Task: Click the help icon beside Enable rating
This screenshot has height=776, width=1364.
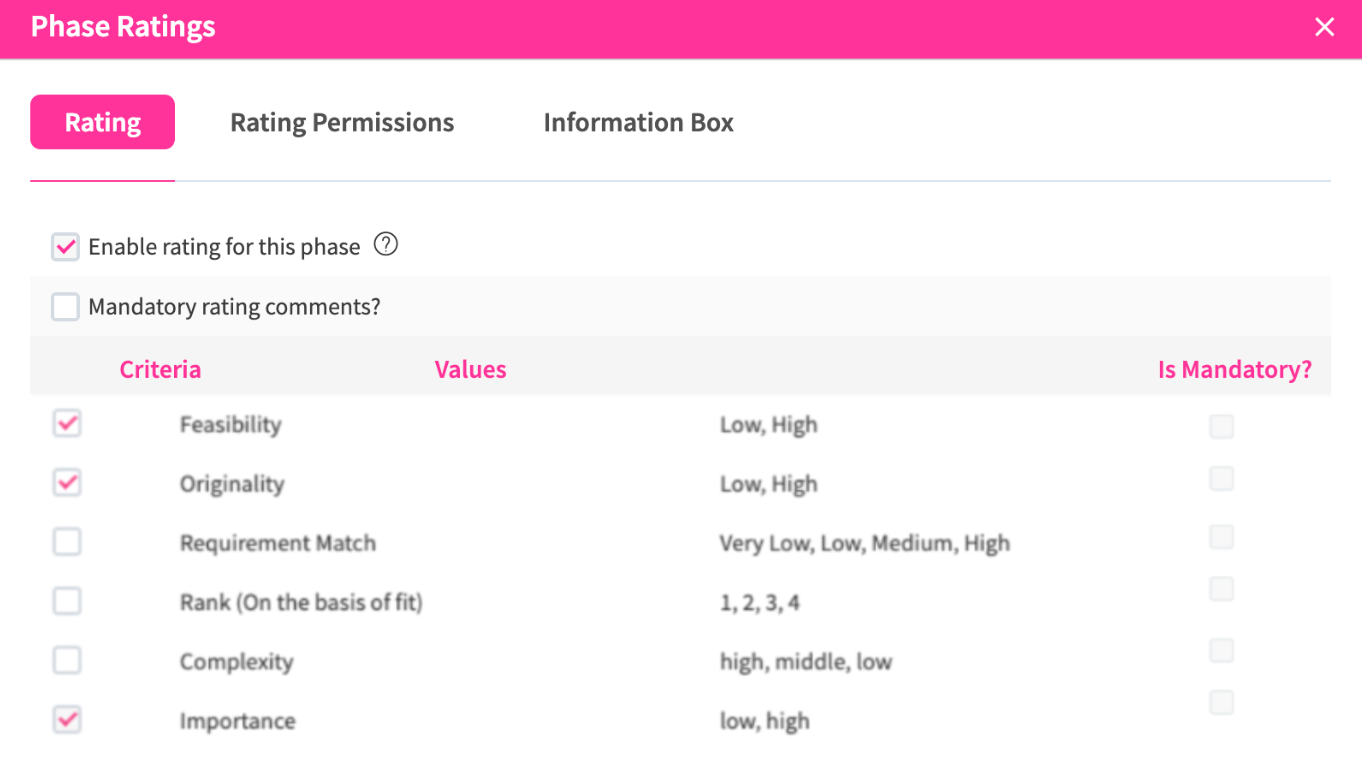Action: click(x=386, y=245)
